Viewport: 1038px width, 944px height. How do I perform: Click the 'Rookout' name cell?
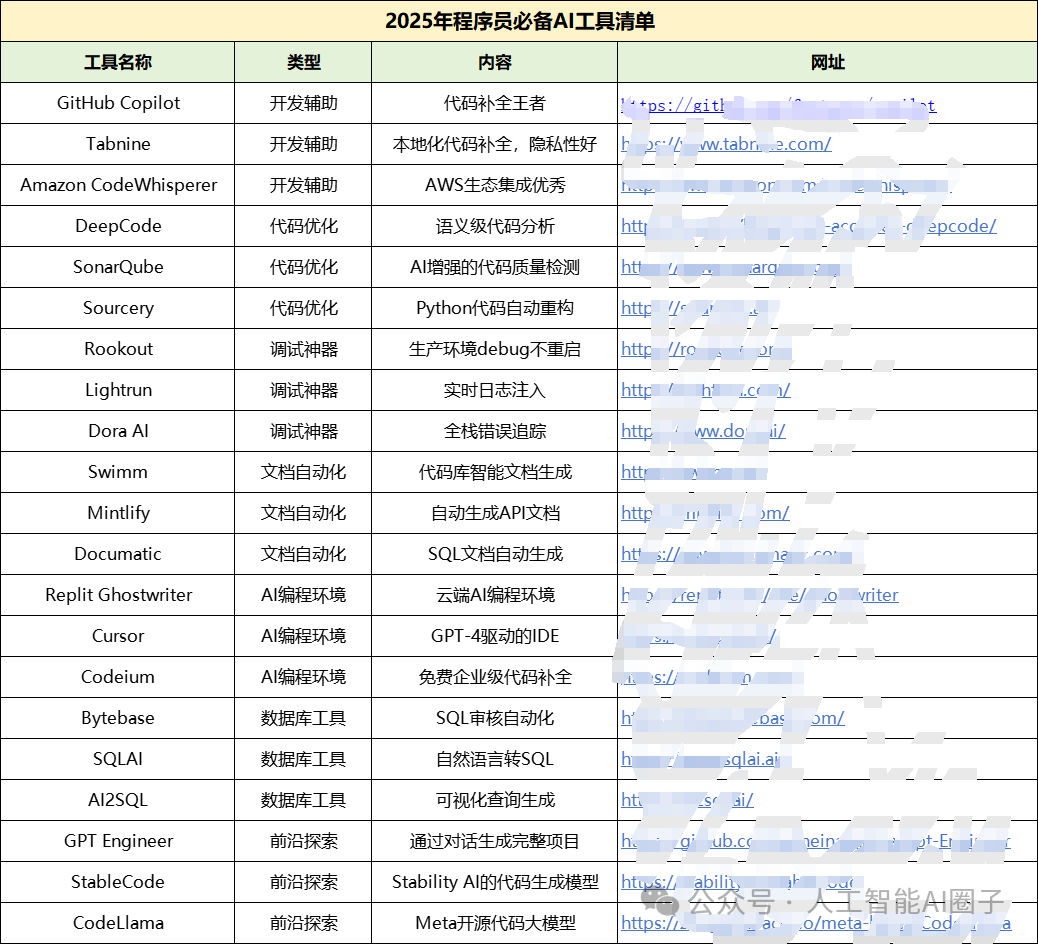click(x=118, y=350)
